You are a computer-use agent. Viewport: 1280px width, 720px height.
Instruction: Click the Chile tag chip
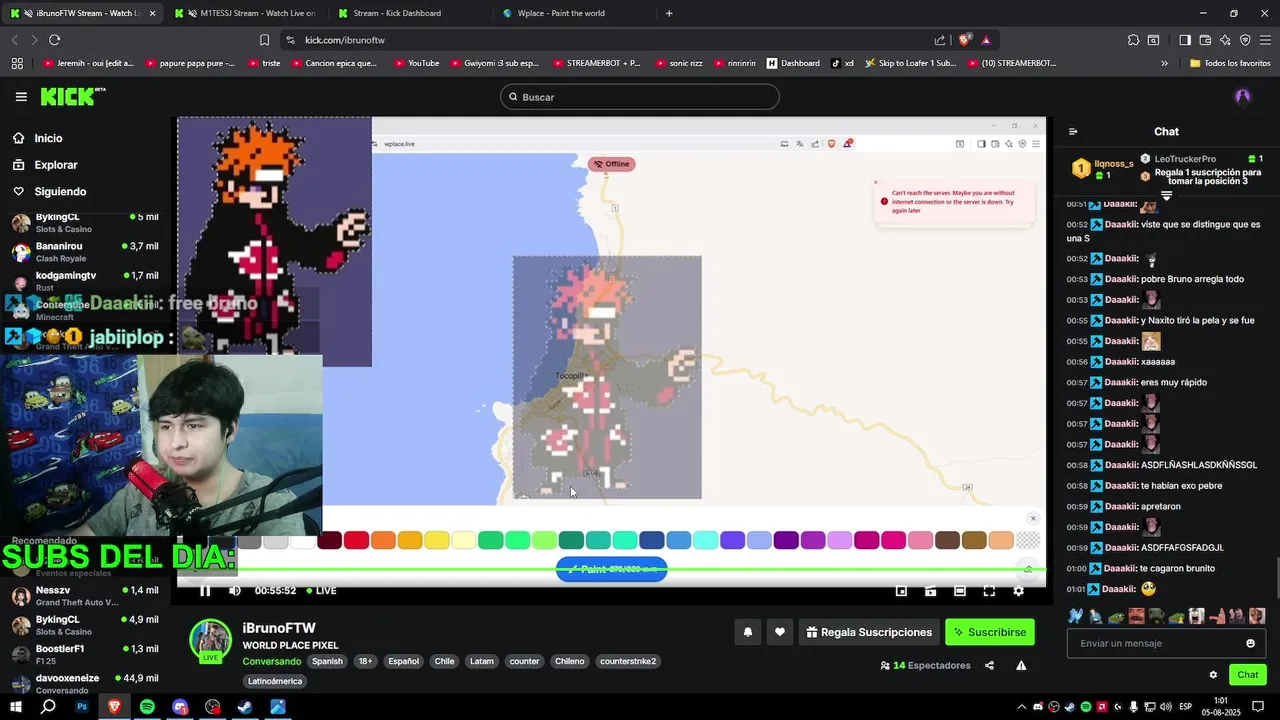[x=445, y=662]
